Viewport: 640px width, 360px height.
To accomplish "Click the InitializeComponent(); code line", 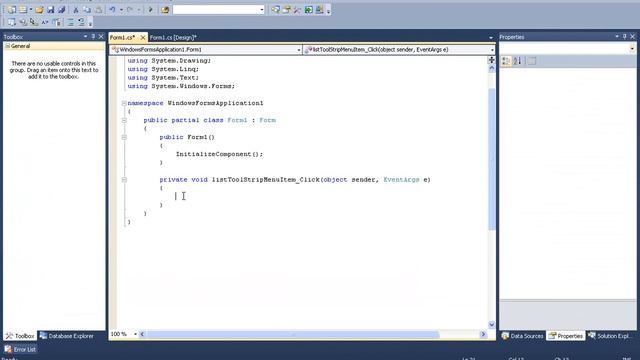I will pyautogui.click(x=220, y=154).
